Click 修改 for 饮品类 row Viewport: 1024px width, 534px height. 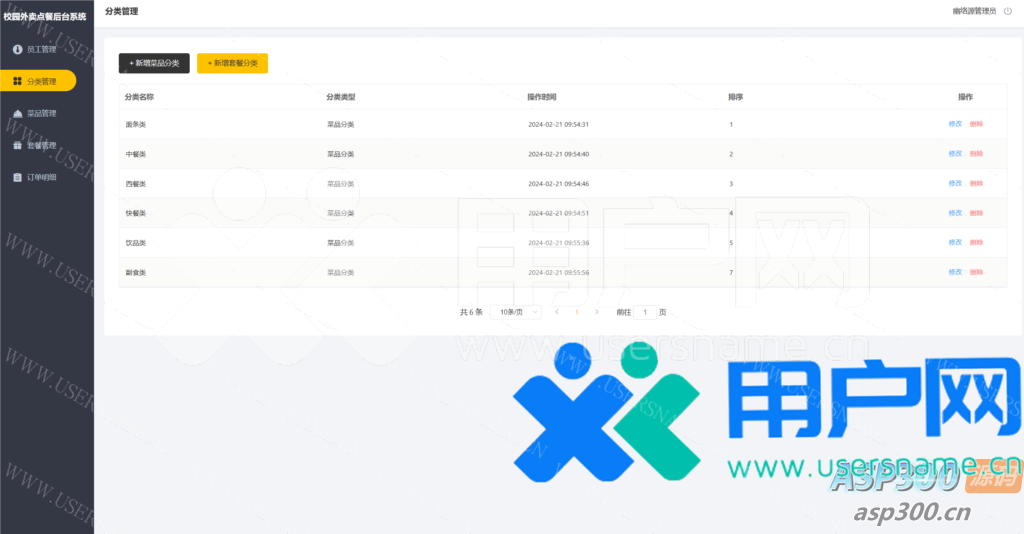(955, 242)
